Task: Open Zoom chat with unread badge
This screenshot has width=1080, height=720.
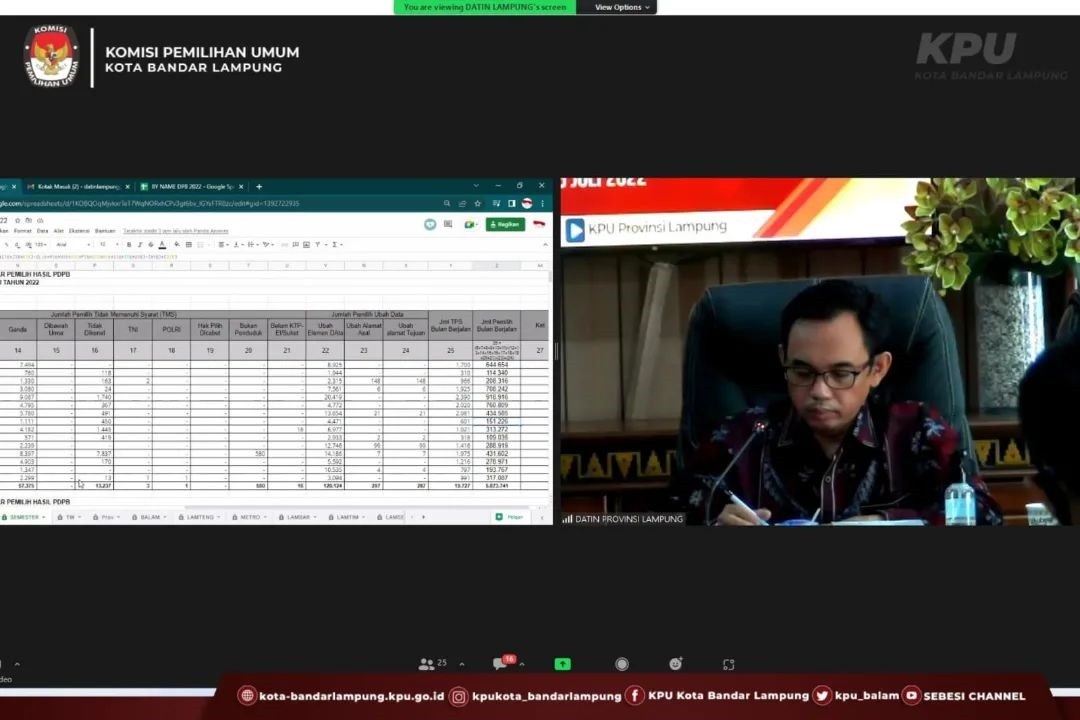Action: tap(499, 664)
